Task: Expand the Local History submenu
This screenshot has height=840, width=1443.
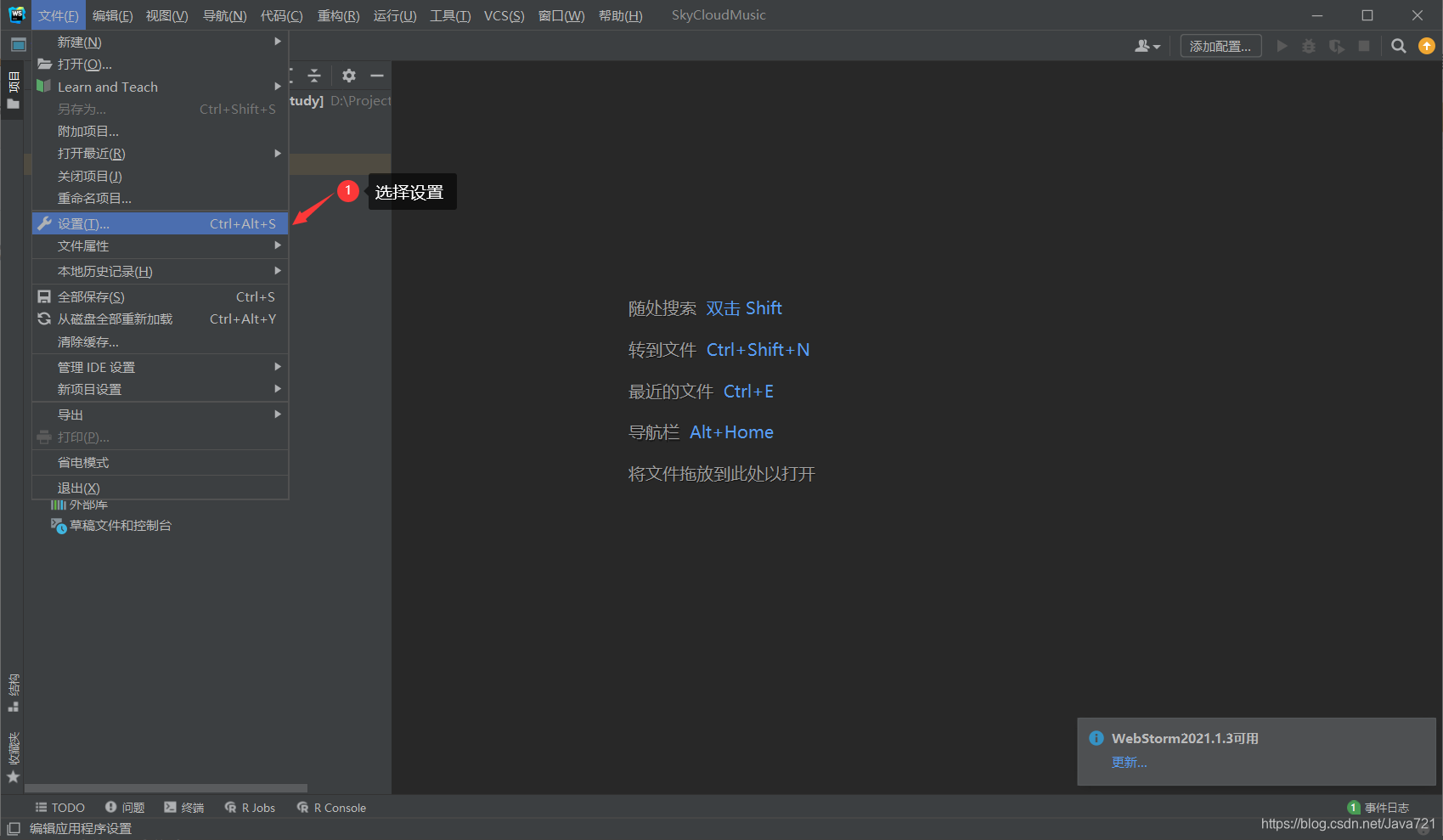Action: 161,272
